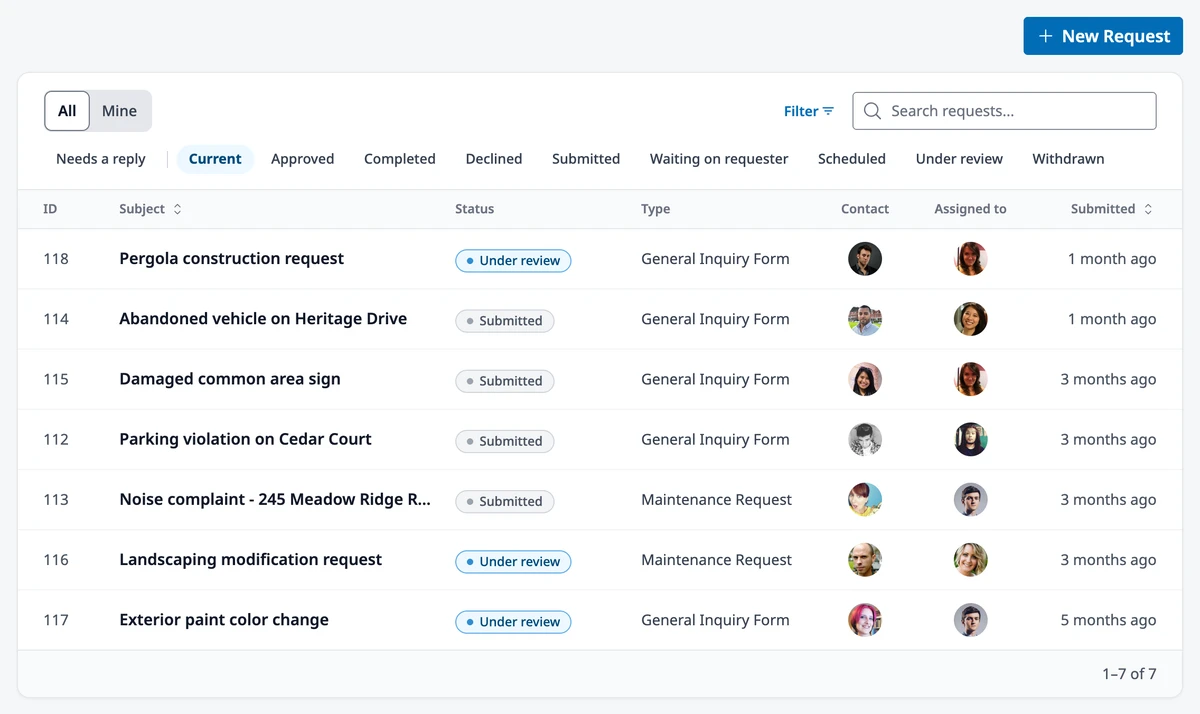Click Under review badge for Exterior paint row
Image resolution: width=1200 pixels, height=714 pixels.
coord(513,621)
